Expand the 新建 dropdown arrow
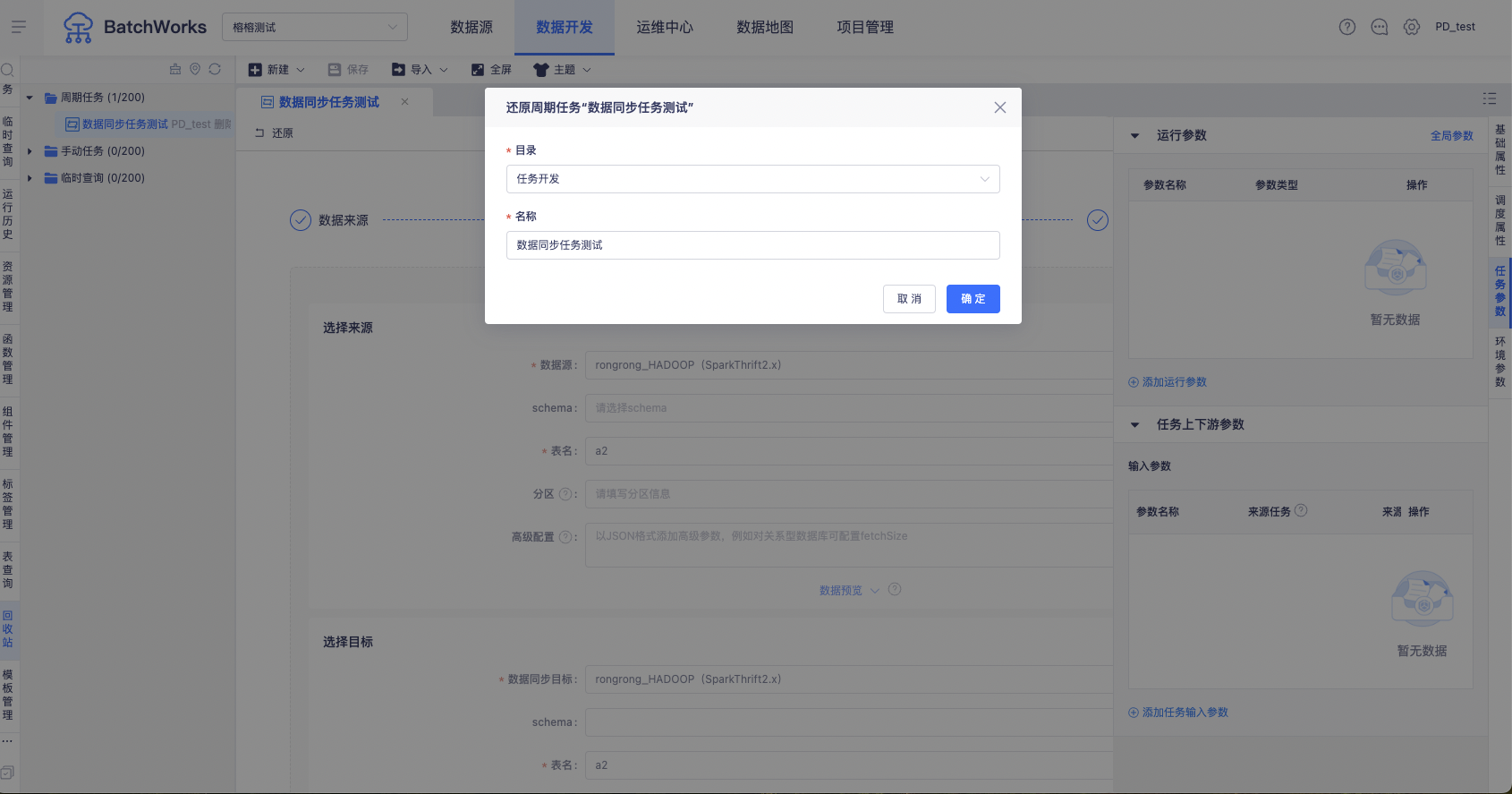 tap(301, 70)
